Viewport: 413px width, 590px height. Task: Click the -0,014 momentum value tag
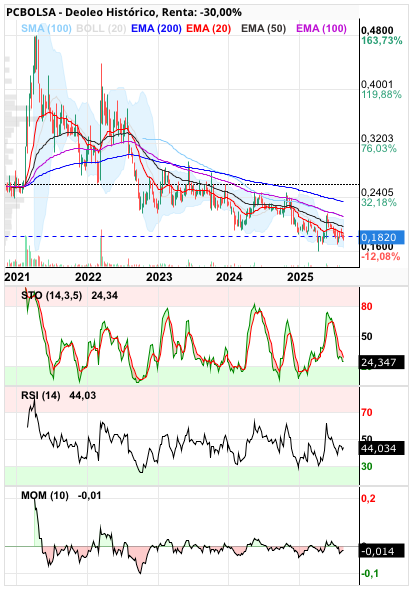tap(382, 551)
